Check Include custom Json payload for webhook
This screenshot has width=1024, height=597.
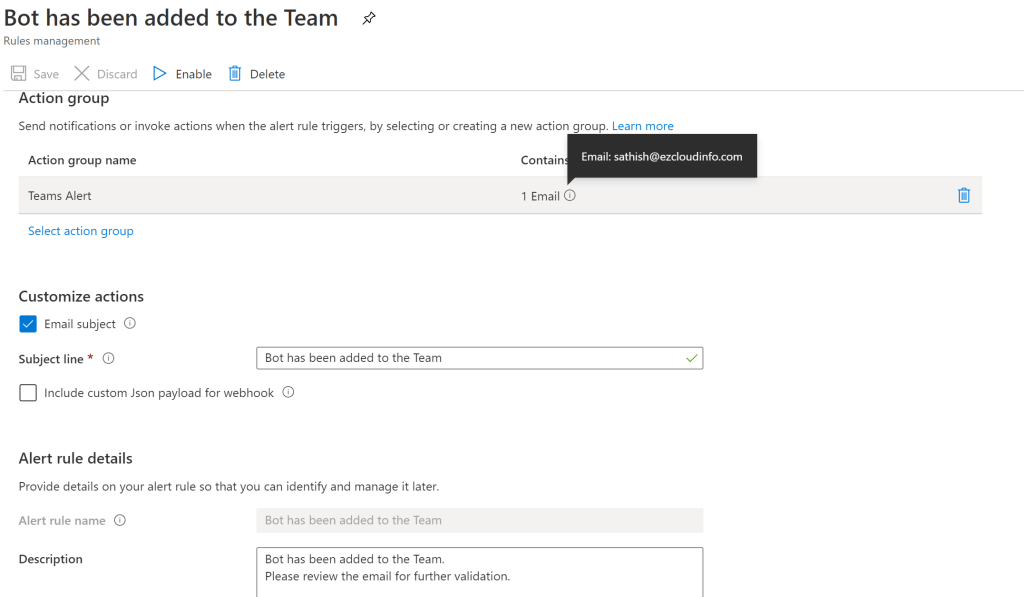[x=28, y=393]
